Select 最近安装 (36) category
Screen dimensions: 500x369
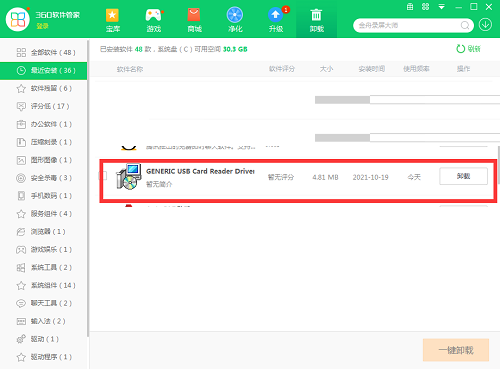[43, 70]
